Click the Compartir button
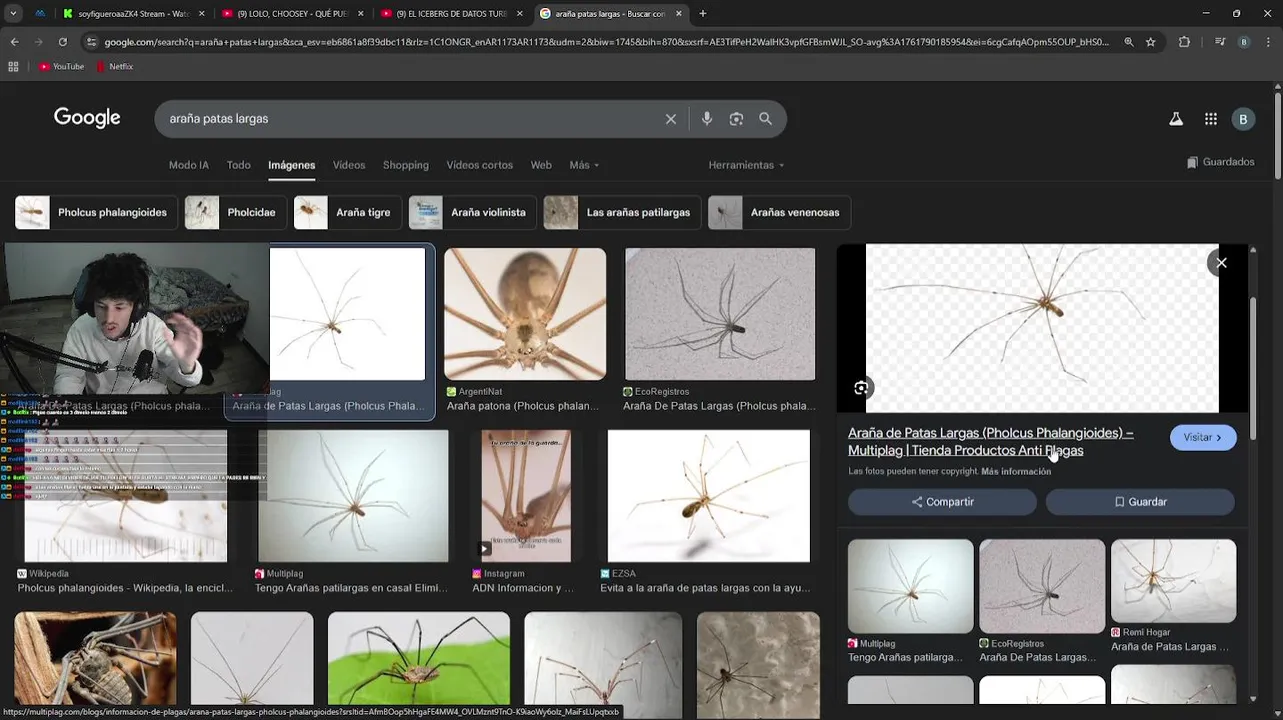 942,502
